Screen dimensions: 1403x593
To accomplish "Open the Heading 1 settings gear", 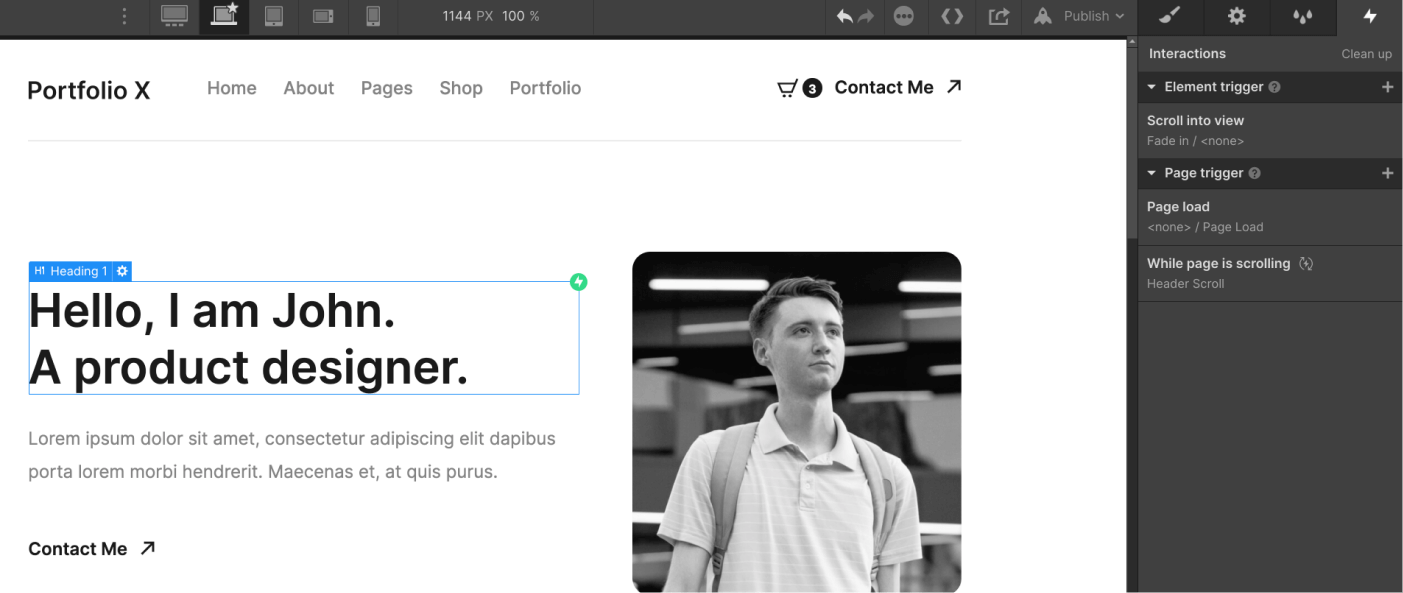I will click(x=122, y=271).
